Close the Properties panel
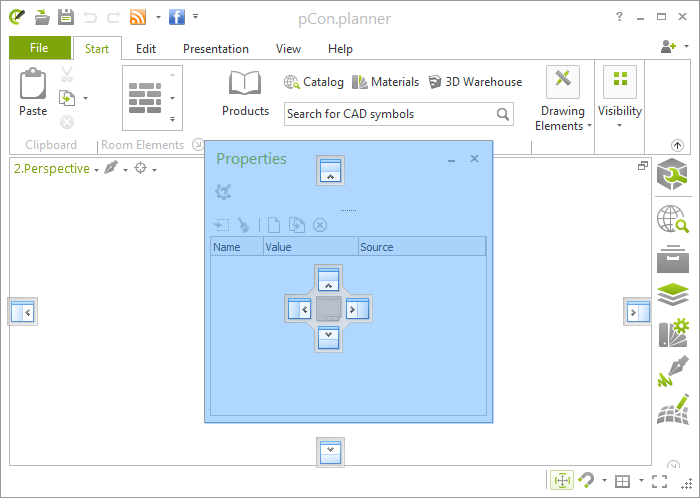Image resolution: width=700 pixels, height=498 pixels. click(475, 158)
